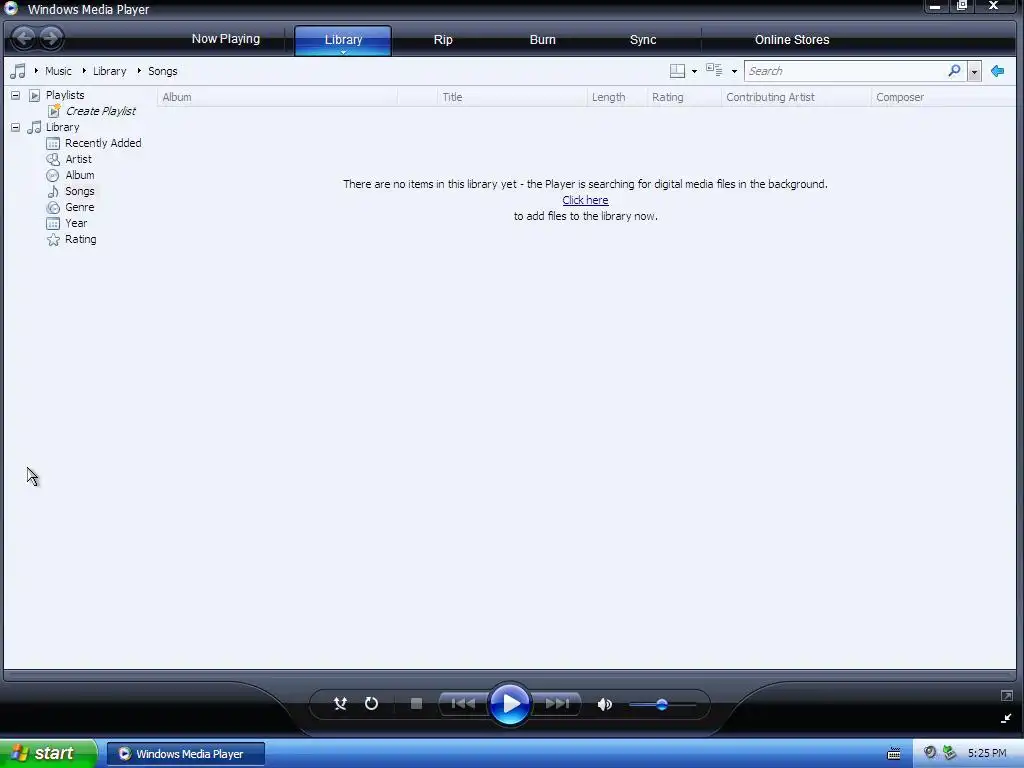Screen dimensions: 1024x768
Task: Open the Rip tab
Action: click(x=443, y=39)
